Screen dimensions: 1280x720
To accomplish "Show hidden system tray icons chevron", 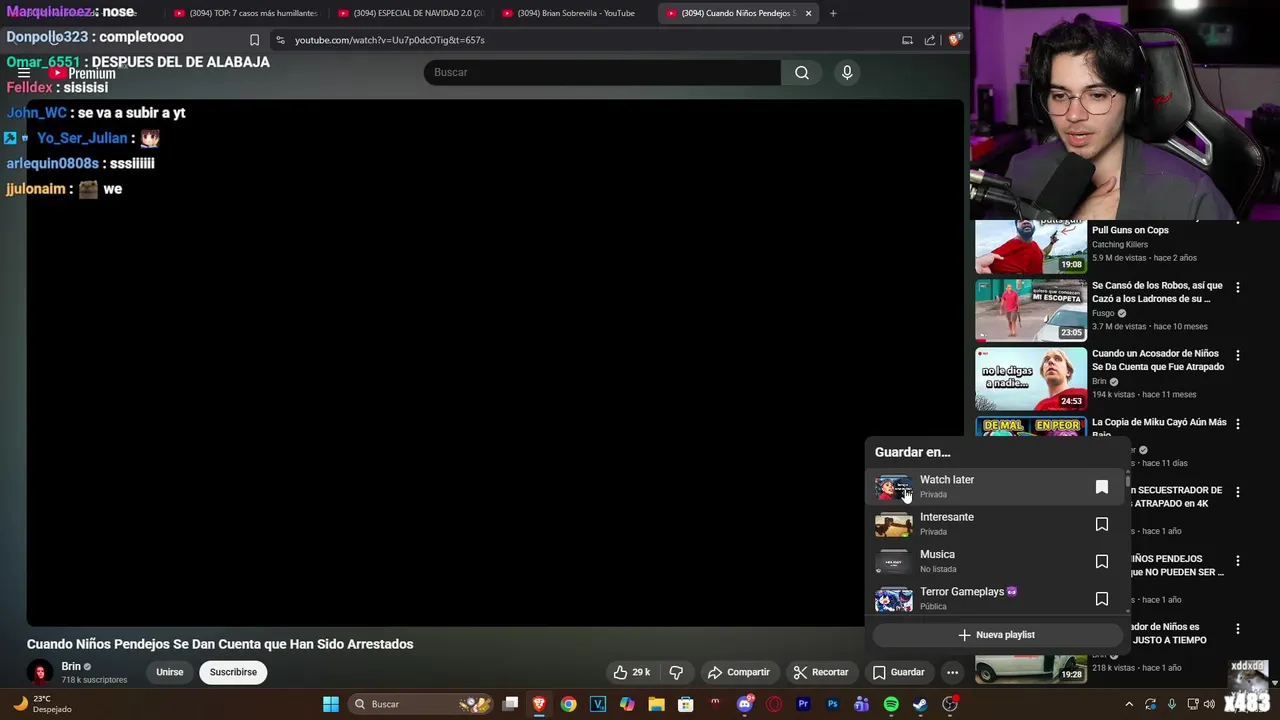I will tap(1129, 704).
